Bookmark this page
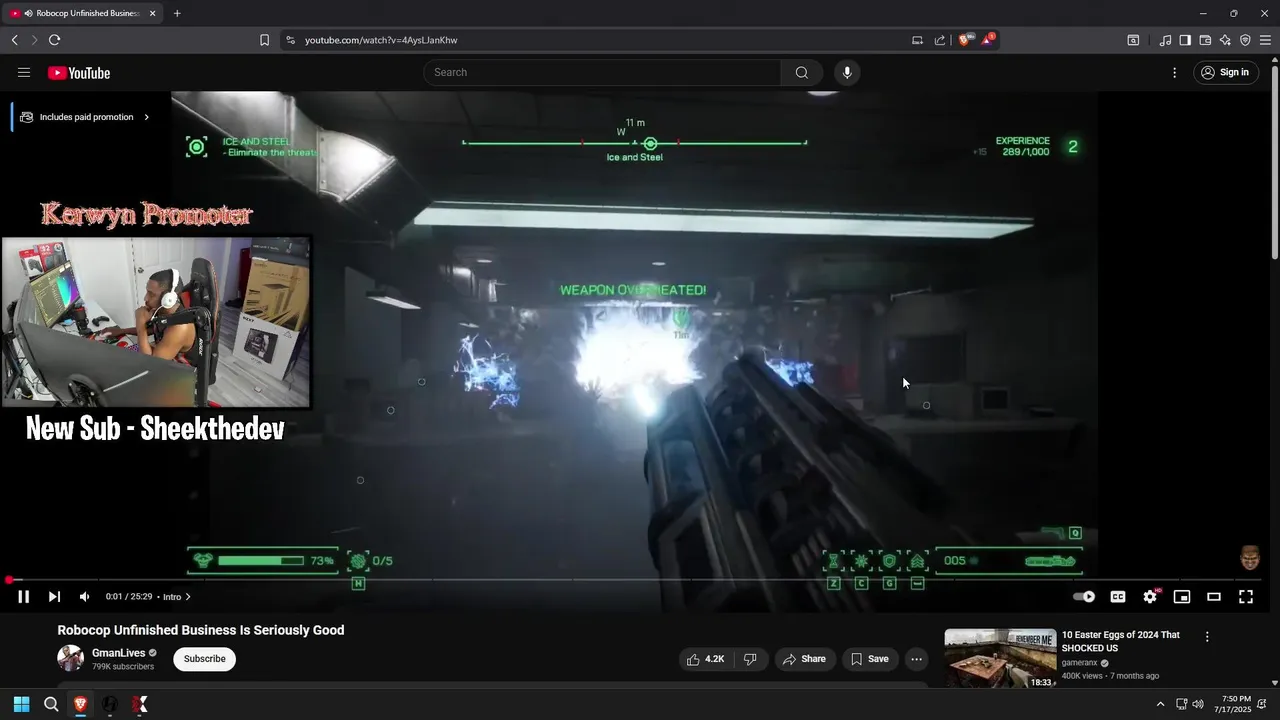 (264, 40)
